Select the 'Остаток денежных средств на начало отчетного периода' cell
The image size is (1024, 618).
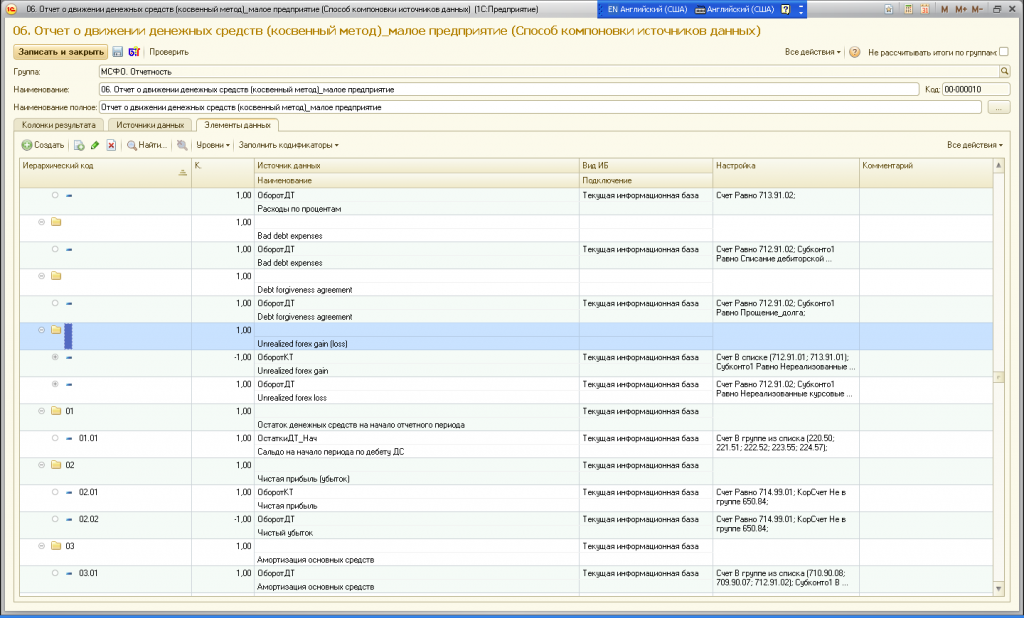417,425
